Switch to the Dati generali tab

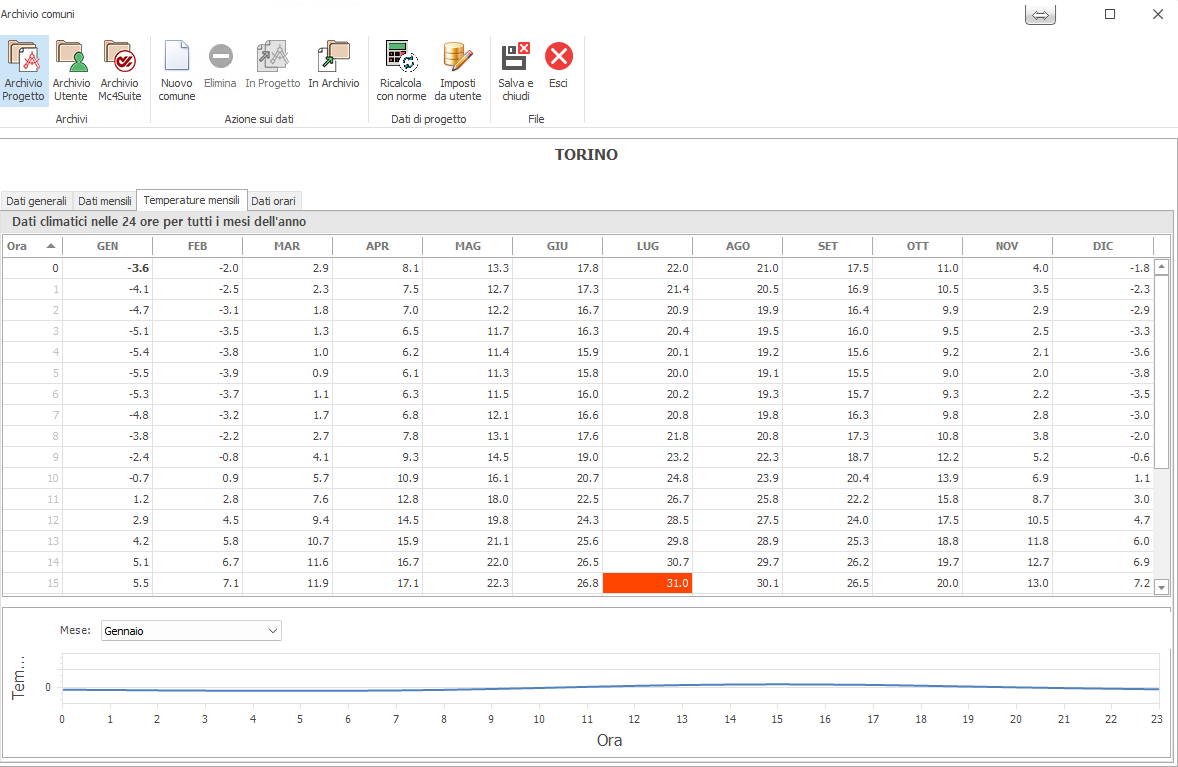[x=36, y=201]
